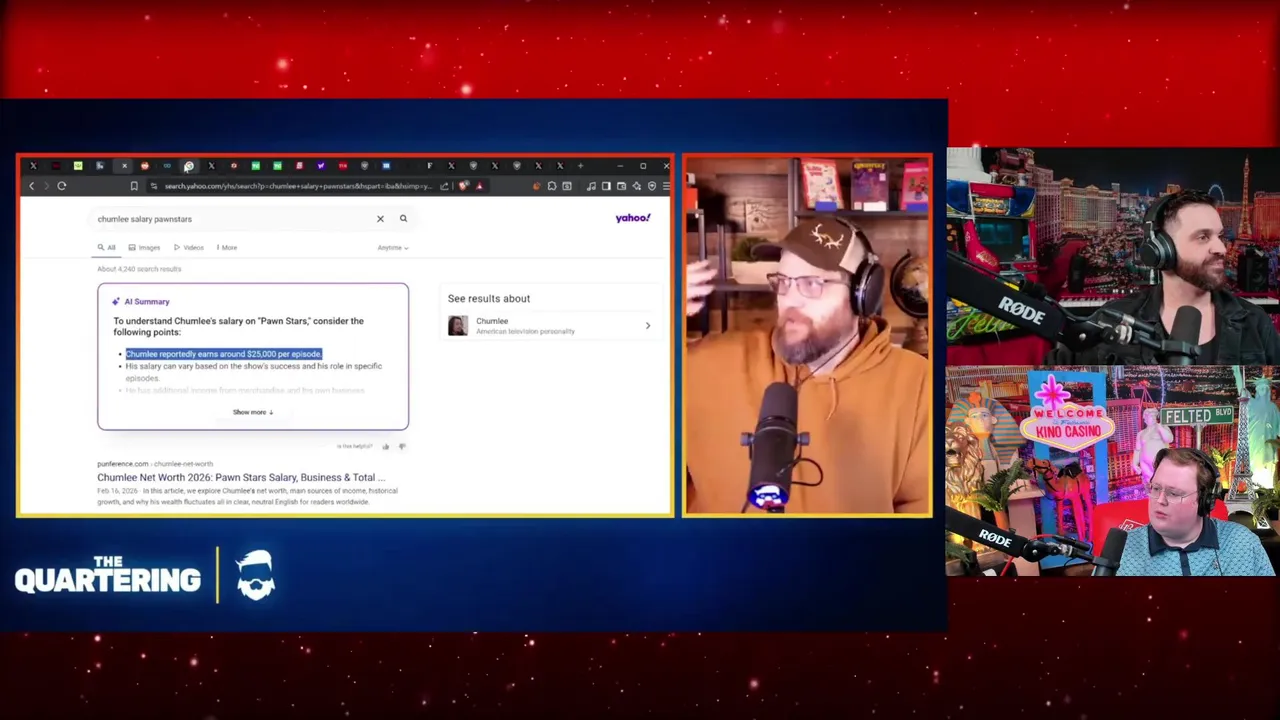Click the Chumlee Net Worth 2026 result link
Screen dimensions: 1280x720
(x=241, y=478)
